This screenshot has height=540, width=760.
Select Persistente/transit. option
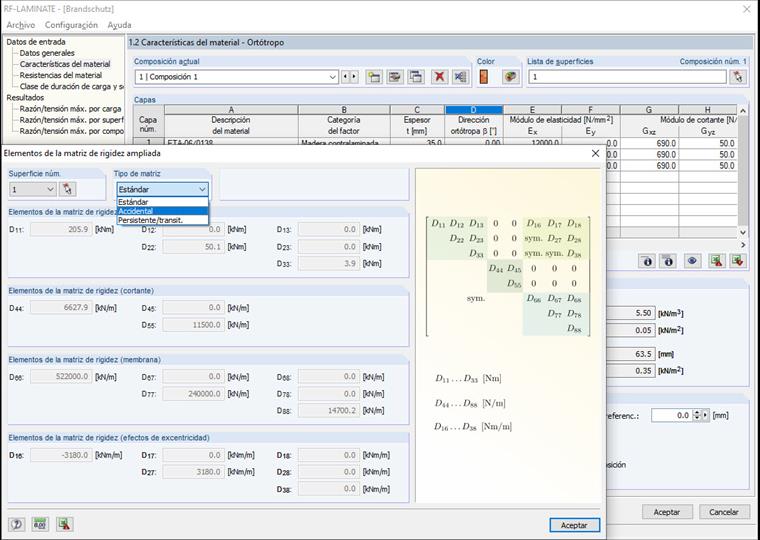tap(162, 220)
